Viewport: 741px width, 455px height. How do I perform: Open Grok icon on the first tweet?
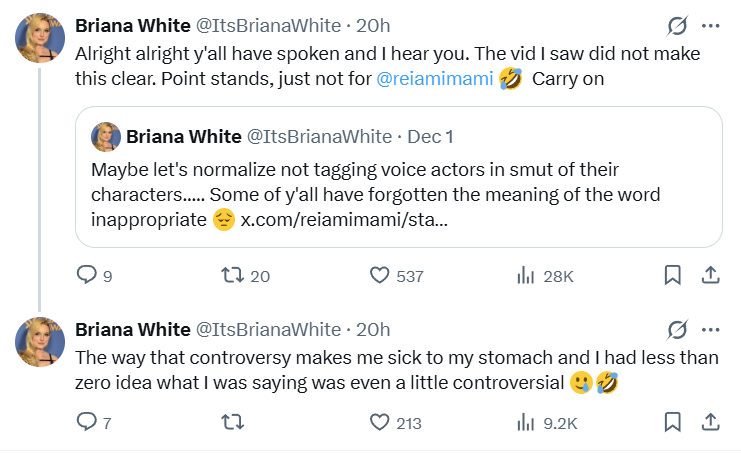point(676,27)
